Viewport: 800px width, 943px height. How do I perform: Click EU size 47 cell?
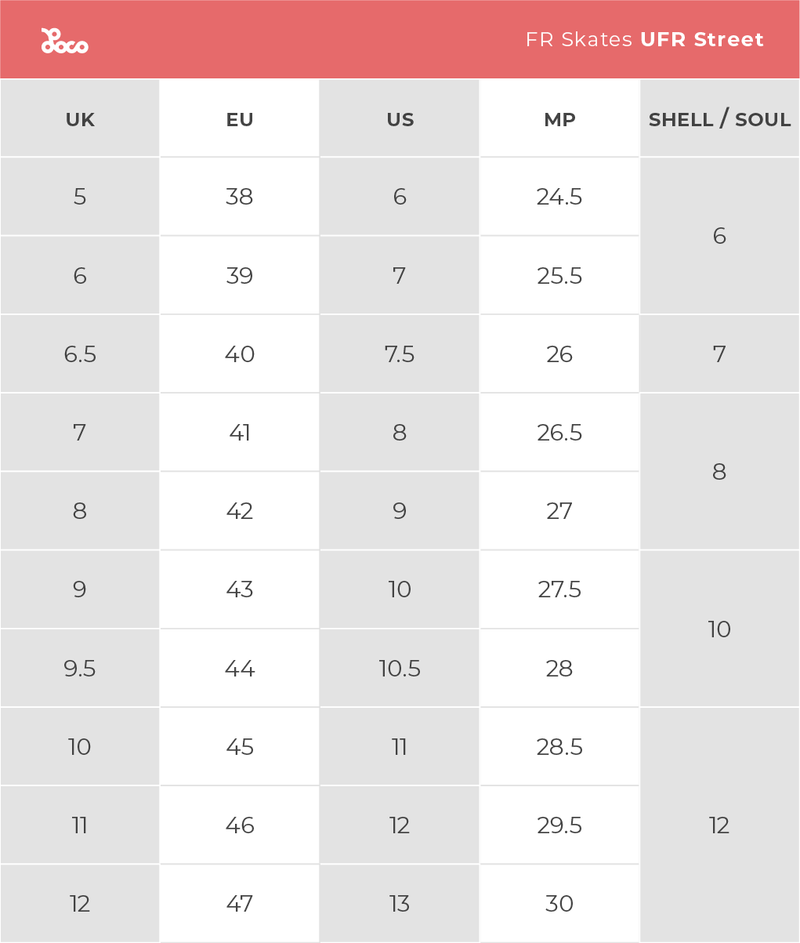tap(240, 904)
